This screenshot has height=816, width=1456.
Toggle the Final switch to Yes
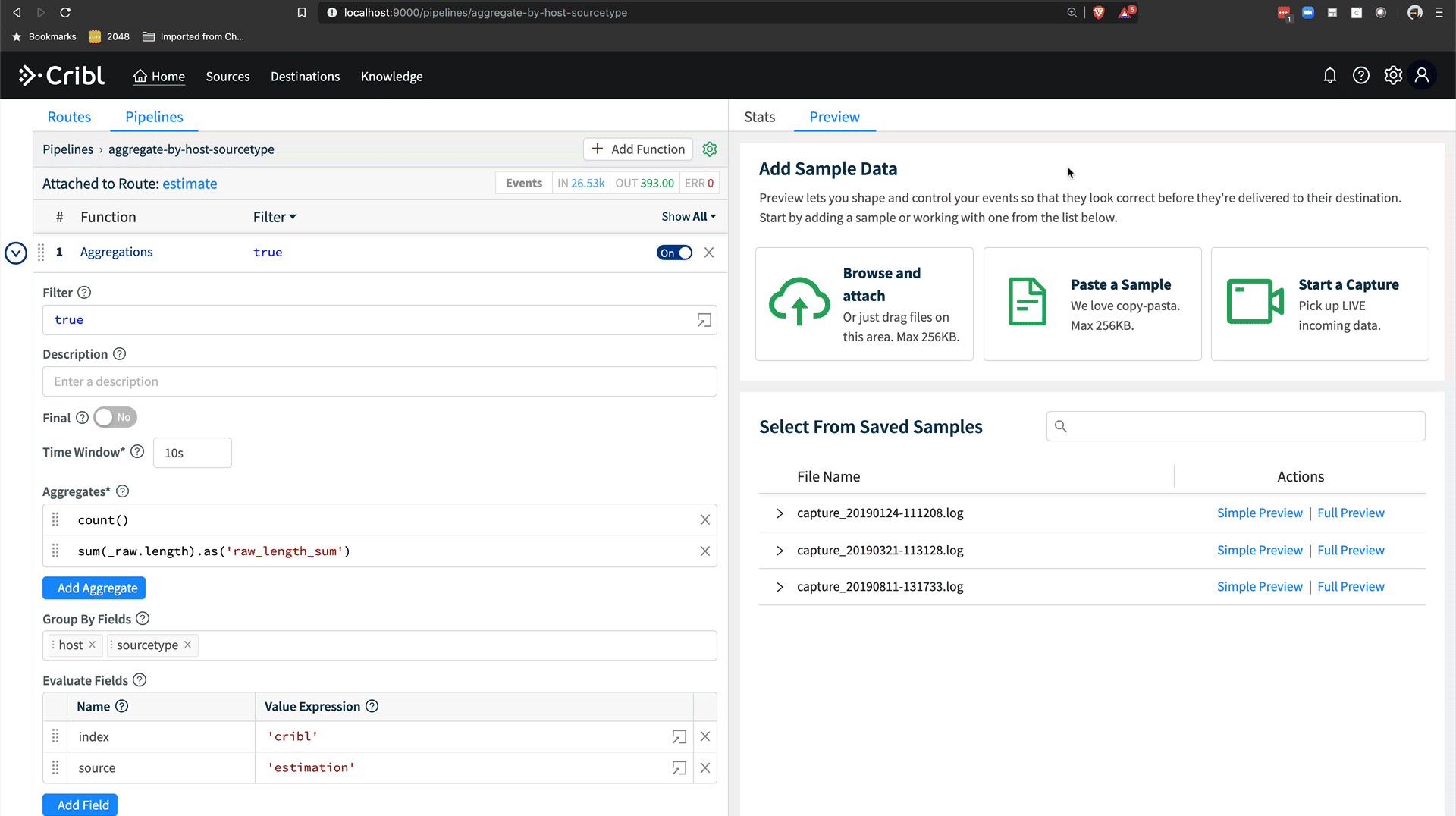pos(115,418)
